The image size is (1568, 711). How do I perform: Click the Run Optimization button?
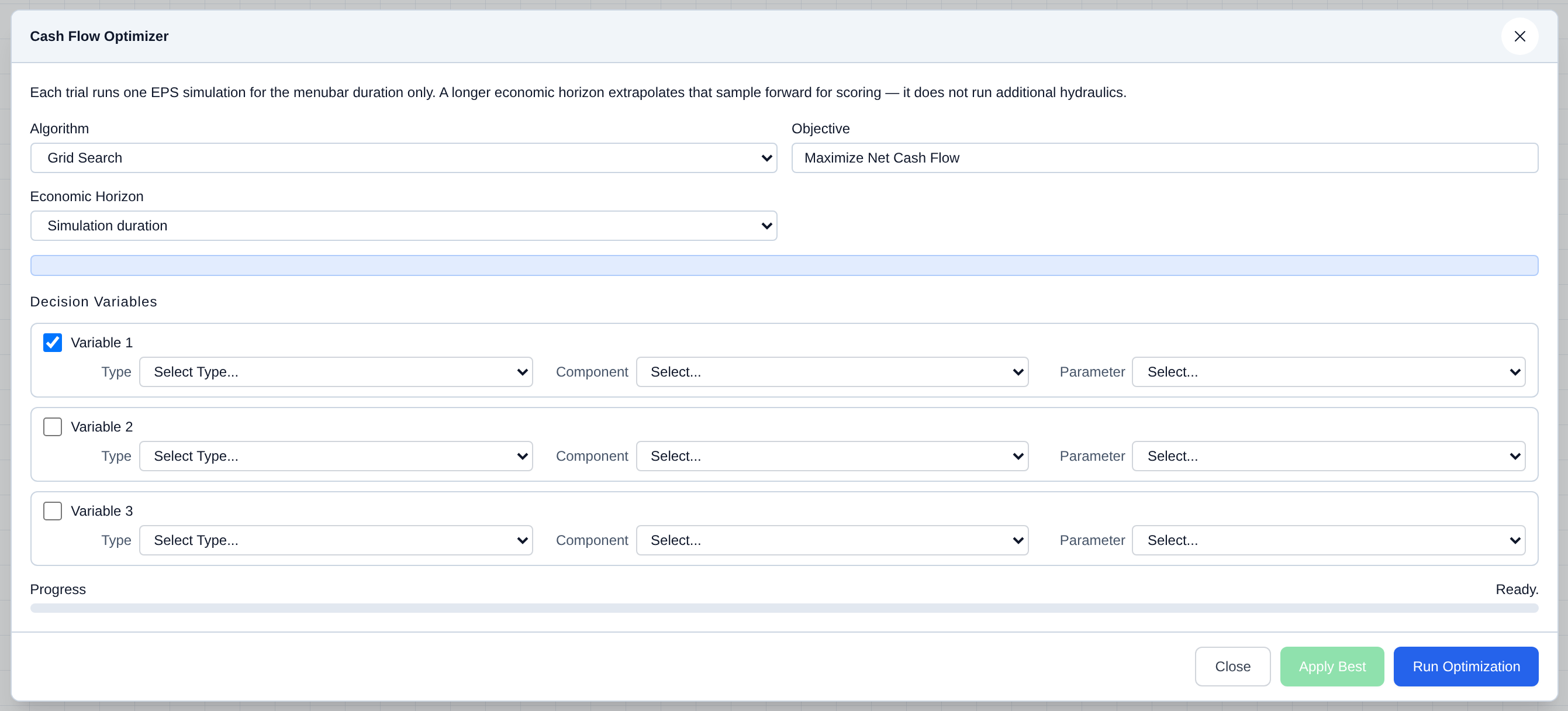[x=1466, y=666]
